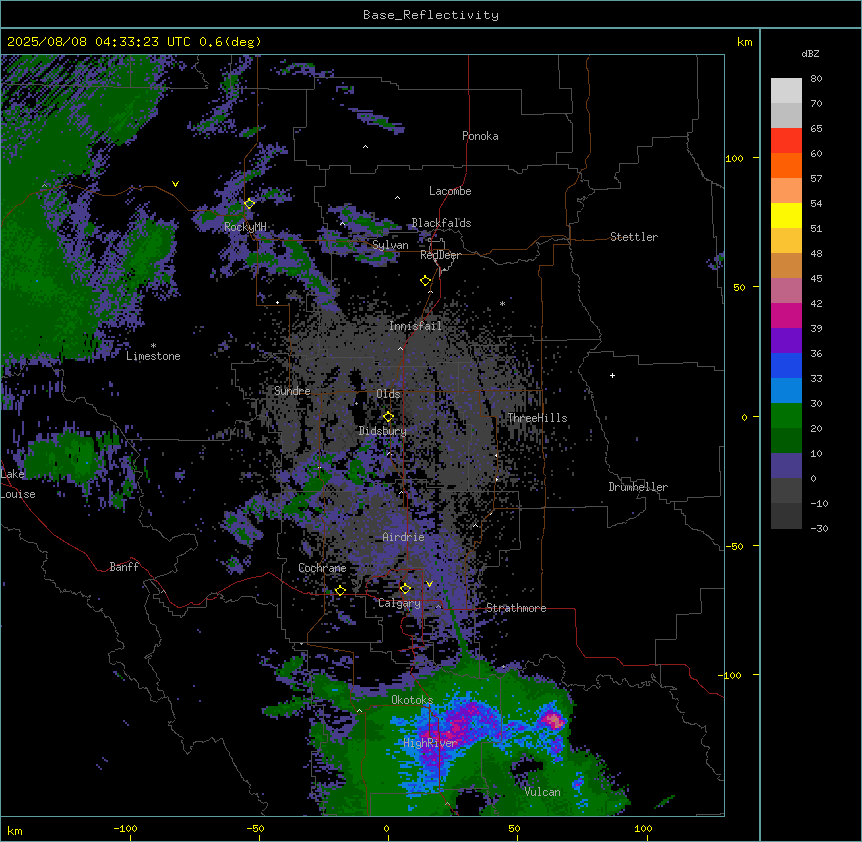The width and height of the screenshot is (862, 842).
Task: Click the Cochrane town label
Action: tap(322, 568)
